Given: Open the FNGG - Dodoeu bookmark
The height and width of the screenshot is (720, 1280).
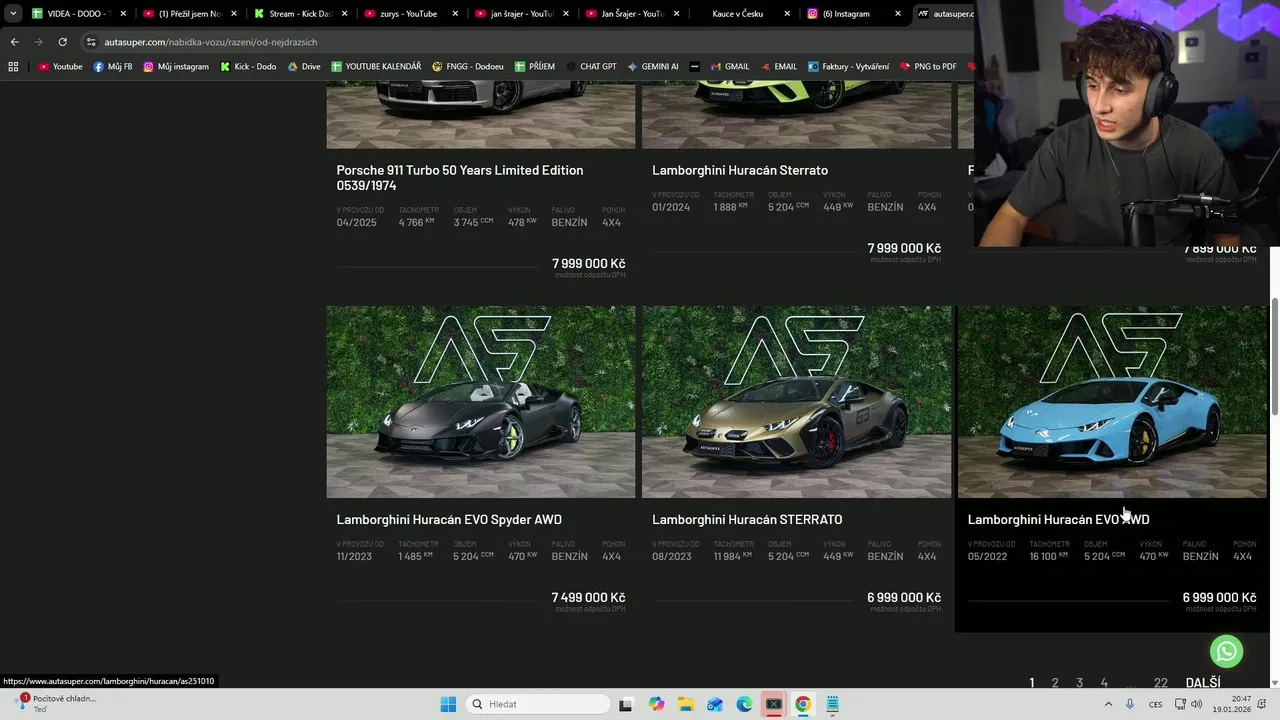Looking at the screenshot, I should click(468, 67).
